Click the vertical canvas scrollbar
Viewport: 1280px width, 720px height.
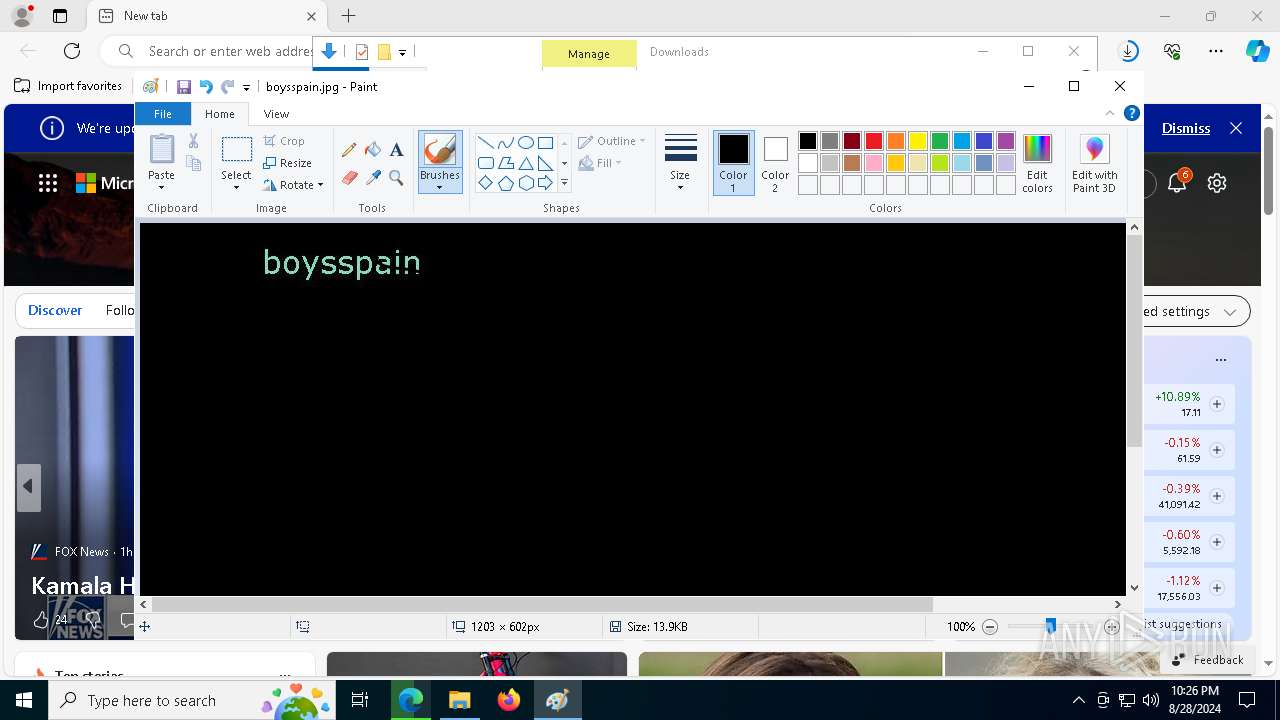tap(1134, 342)
